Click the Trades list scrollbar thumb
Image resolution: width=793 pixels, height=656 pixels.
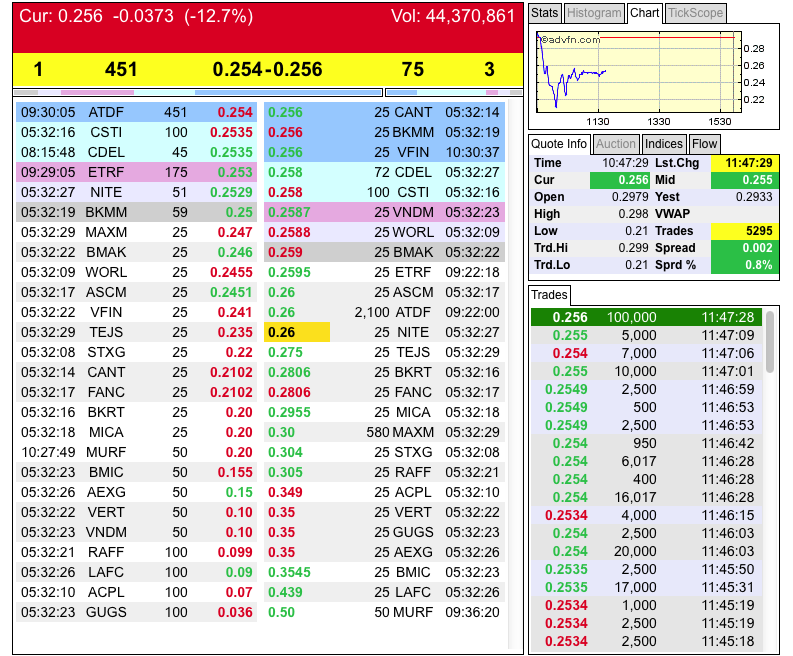(x=770, y=341)
